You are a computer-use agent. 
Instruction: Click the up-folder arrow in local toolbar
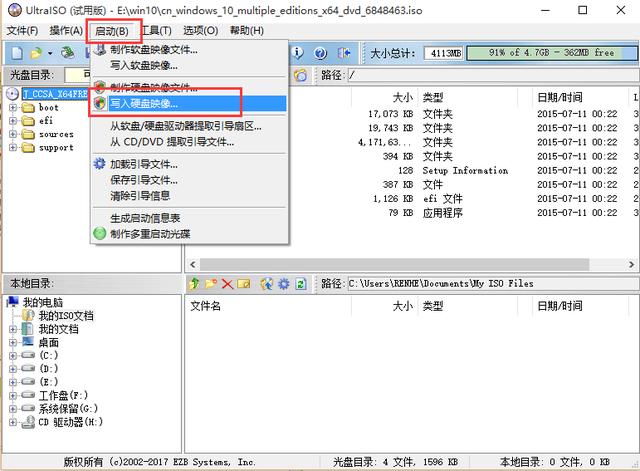(x=194, y=283)
